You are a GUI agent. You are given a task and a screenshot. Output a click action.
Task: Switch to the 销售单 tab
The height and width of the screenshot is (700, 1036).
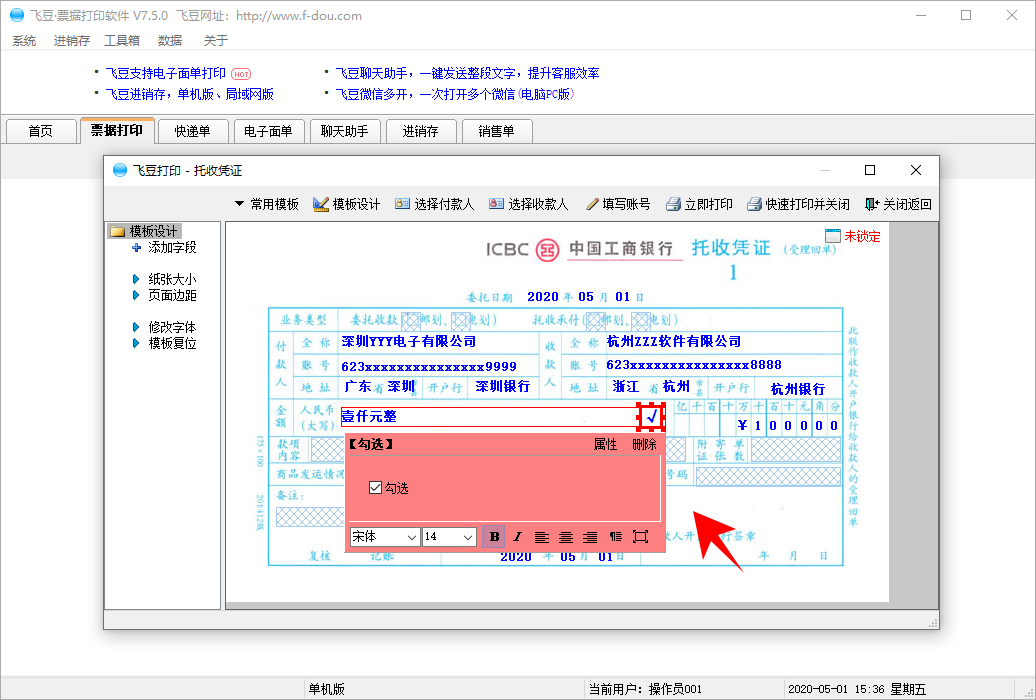pyautogui.click(x=496, y=131)
